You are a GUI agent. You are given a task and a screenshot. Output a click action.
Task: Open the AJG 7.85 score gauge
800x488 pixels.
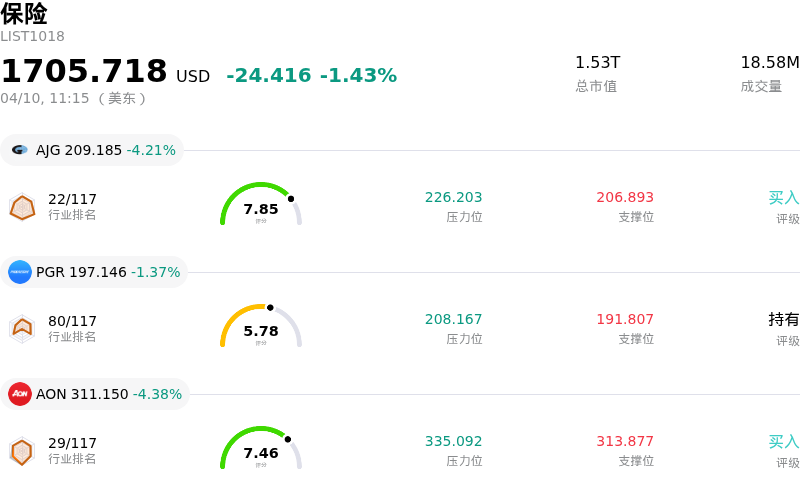[261, 206]
